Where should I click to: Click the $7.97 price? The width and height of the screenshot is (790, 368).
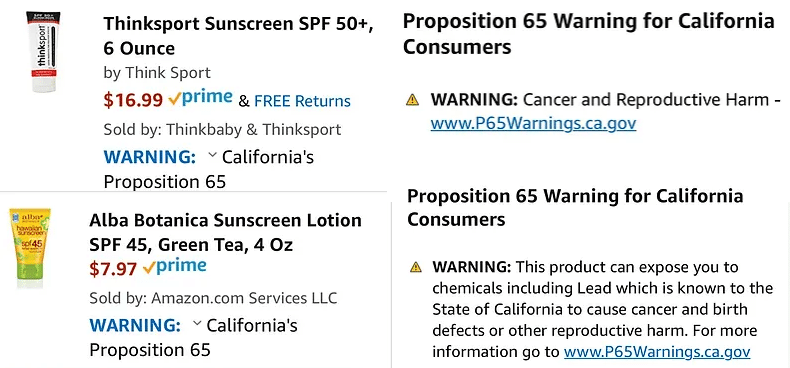coord(113,269)
